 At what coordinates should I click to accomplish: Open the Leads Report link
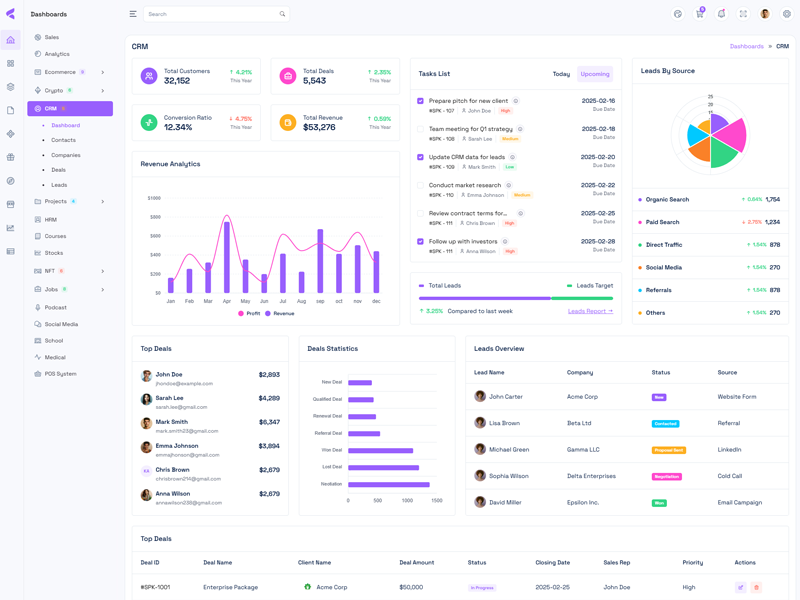click(x=590, y=311)
